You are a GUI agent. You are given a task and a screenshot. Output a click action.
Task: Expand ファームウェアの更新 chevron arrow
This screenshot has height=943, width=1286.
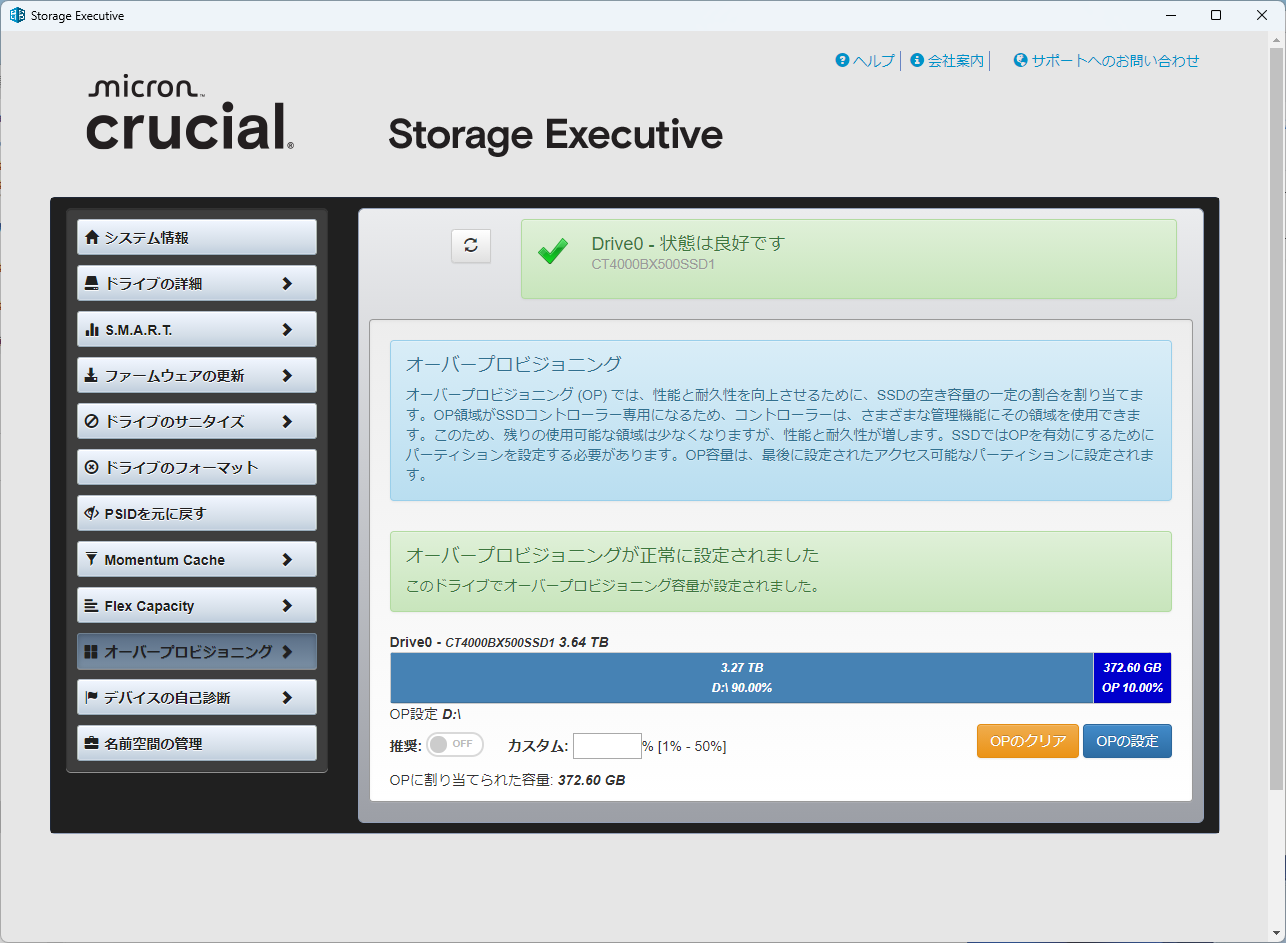287,376
